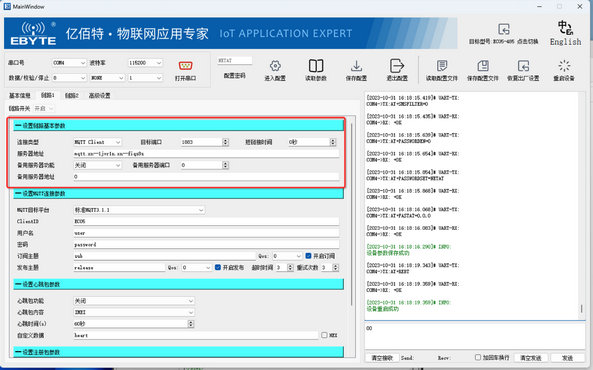Click the 退出配置 exit configuration icon
593x370 pixels.
click(x=397, y=66)
